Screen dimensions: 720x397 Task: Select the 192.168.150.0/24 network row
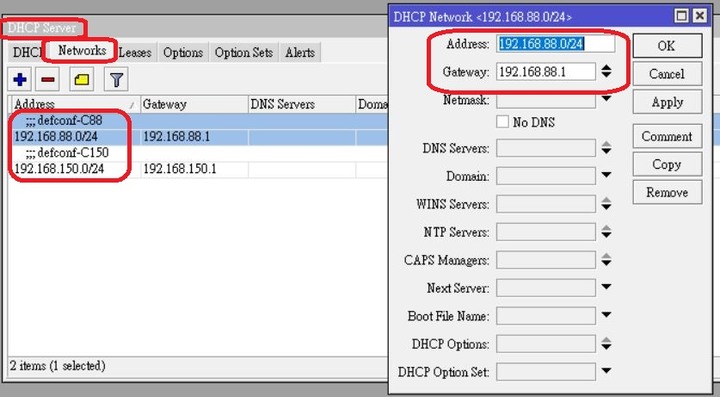point(198,169)
